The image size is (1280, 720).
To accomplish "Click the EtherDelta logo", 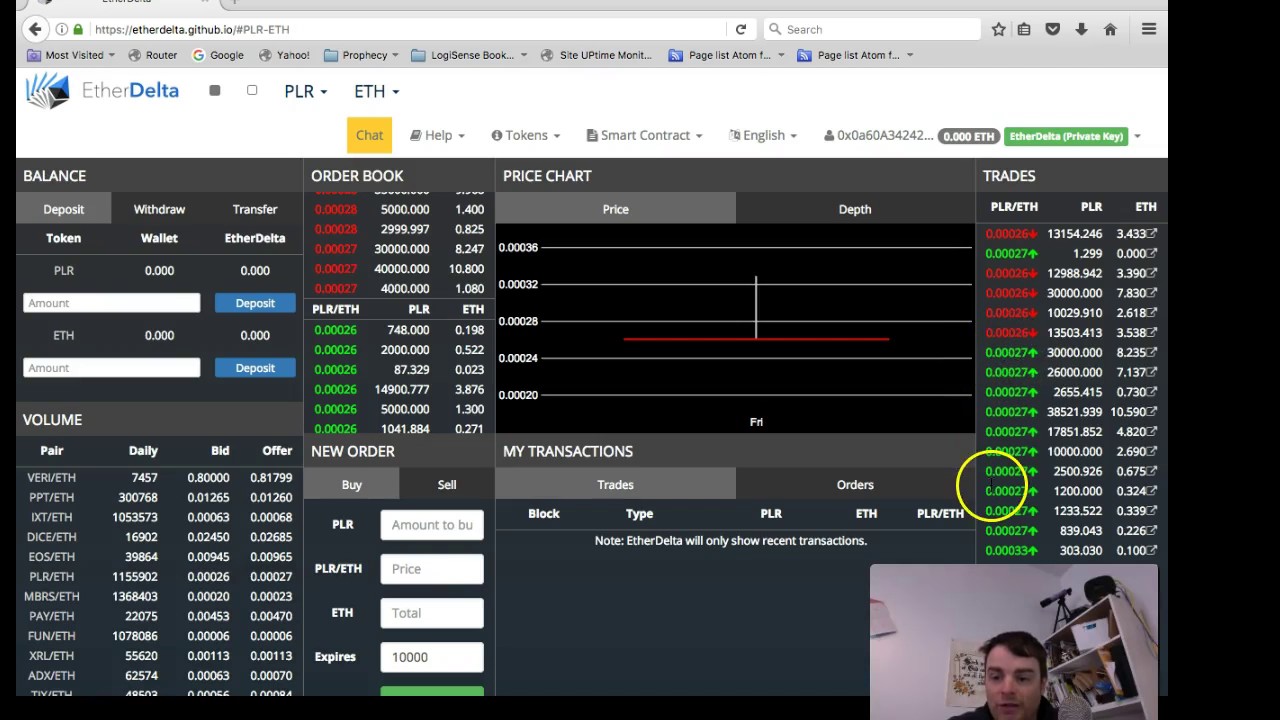I will click(x=102, y=90).
